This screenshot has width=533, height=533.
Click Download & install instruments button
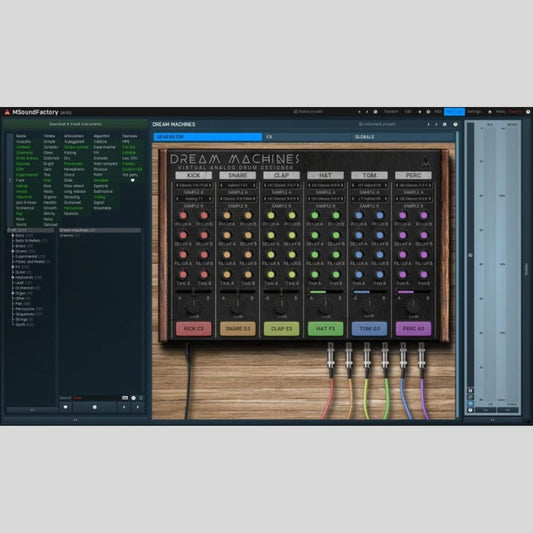(x=75, y=124)
